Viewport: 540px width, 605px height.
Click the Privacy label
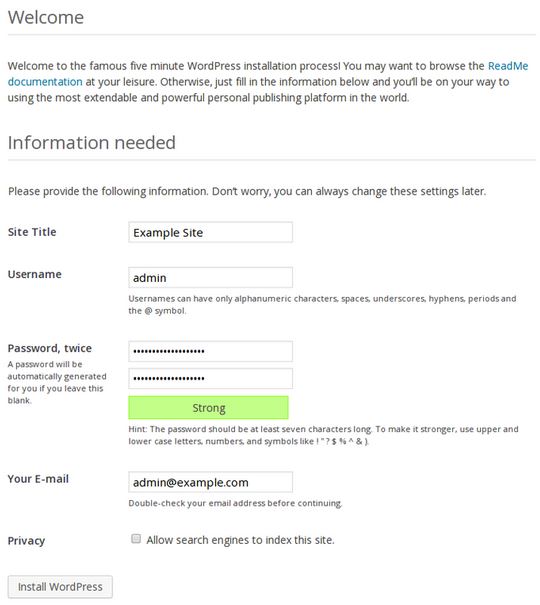tap(26, 541)
